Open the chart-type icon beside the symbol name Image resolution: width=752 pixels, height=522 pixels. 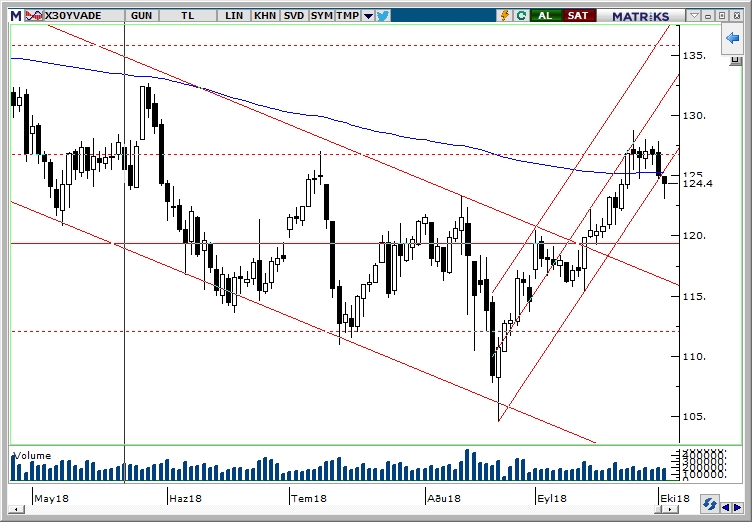pos(34,16)
